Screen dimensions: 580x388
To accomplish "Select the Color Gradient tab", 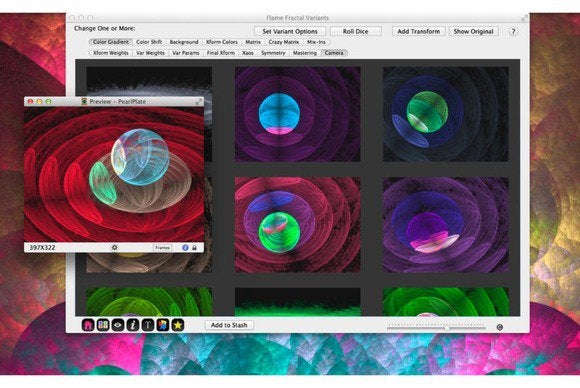I will tap(111, 42).
